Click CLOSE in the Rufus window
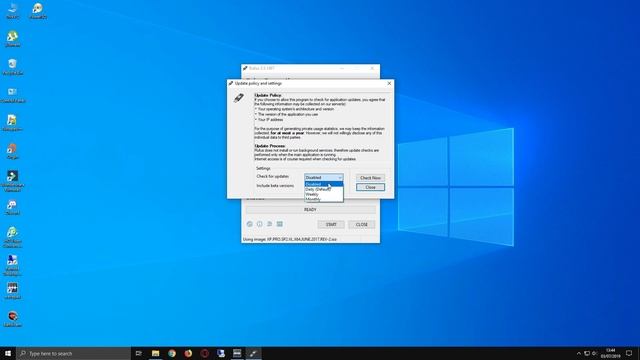The height and width of the screenshot is (360, 640). click(x=362, y=224)
